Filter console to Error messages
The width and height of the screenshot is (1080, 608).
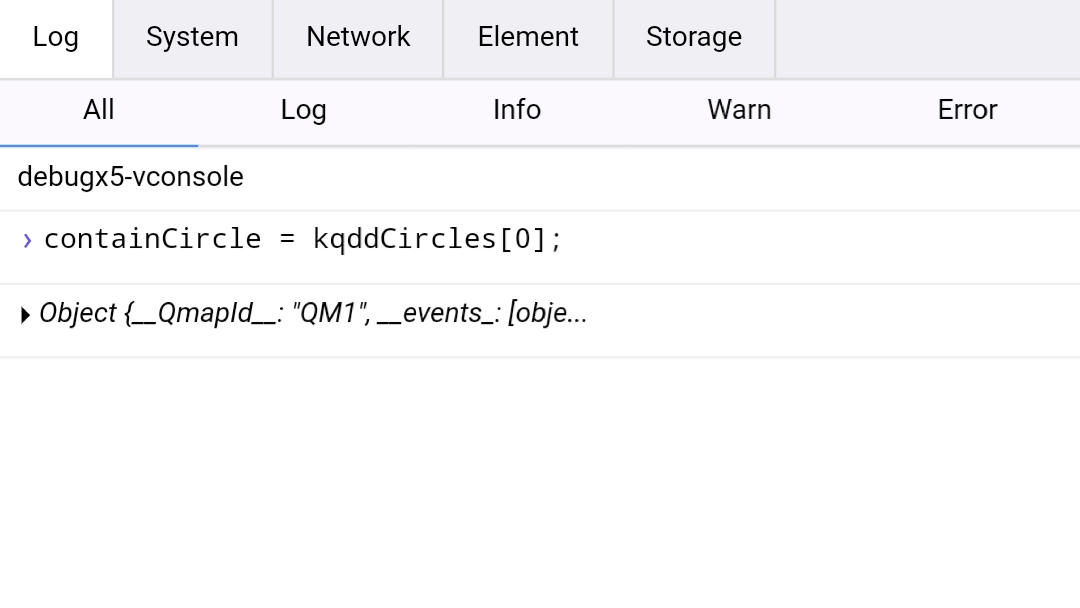(x=967, y=110)
